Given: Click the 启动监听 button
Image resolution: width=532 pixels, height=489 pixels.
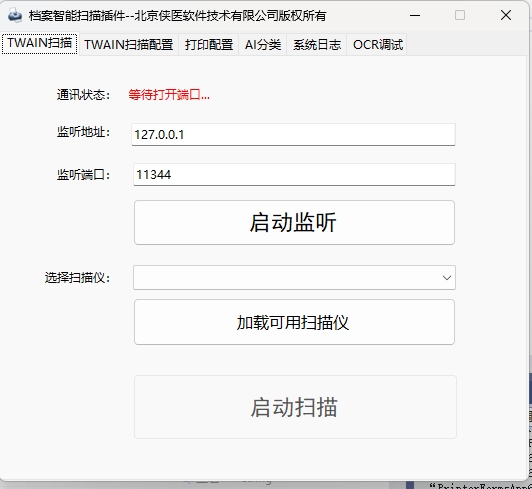Looking at the screenshot, I should point(294,222).
